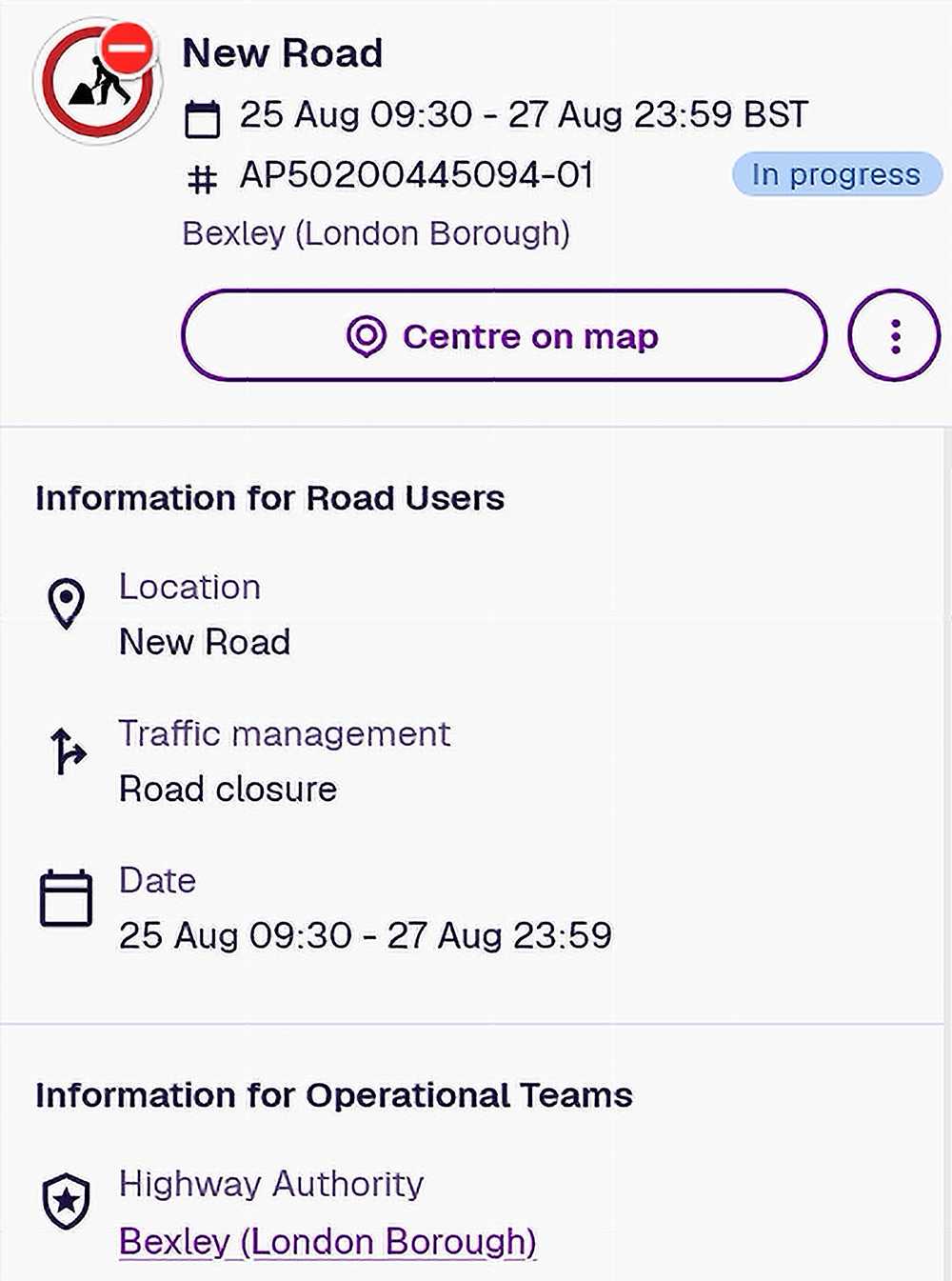
Task: Open the three-dot more options menu
Action: tap(894, 336)
